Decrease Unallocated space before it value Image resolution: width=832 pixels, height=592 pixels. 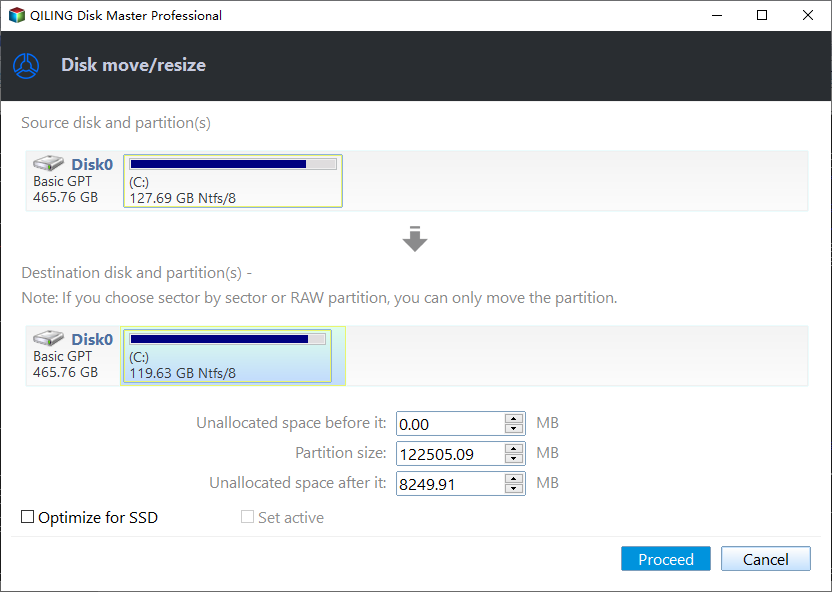[514, 429]
